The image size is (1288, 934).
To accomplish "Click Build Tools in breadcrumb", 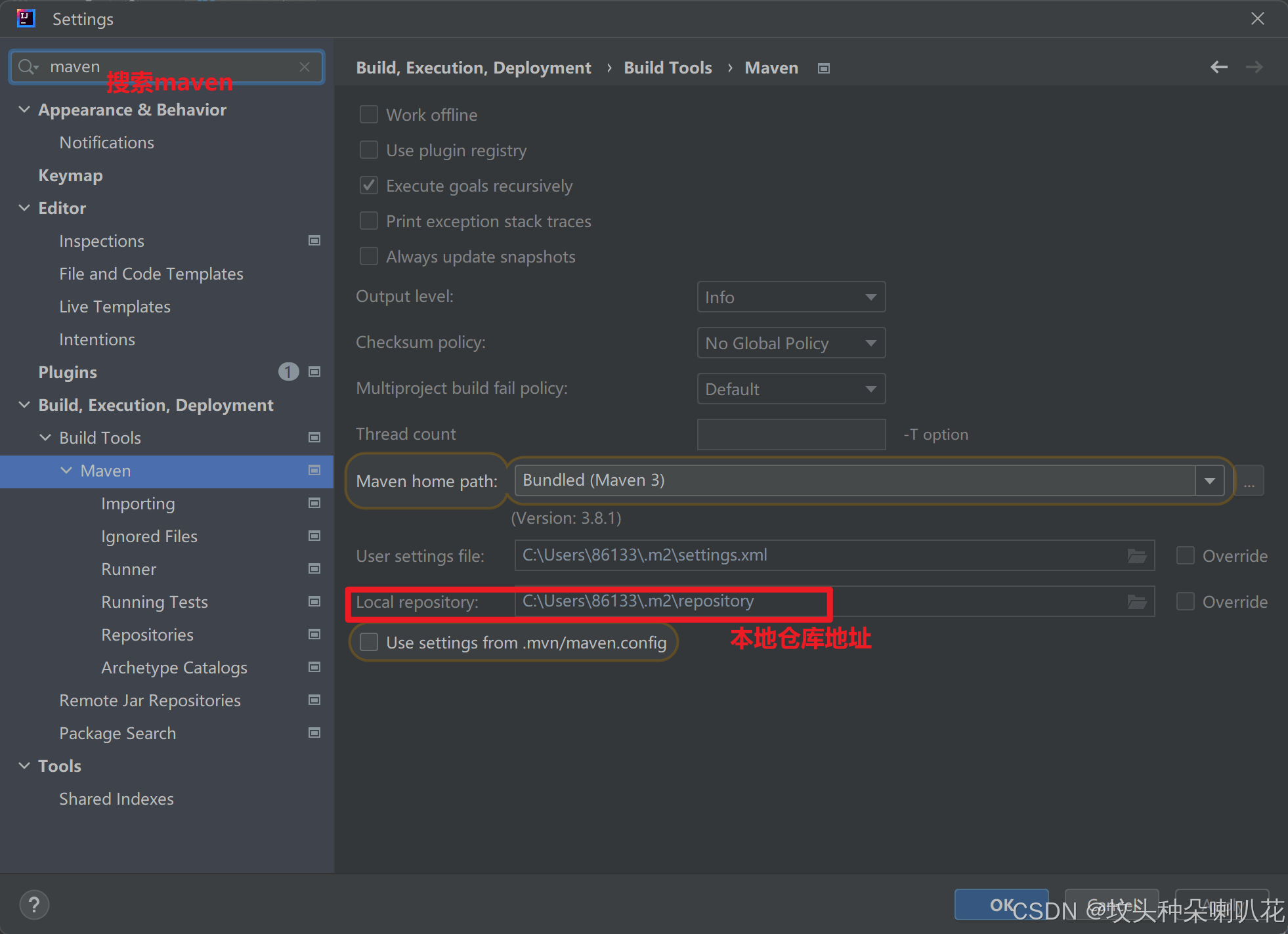I will [668, 68].
